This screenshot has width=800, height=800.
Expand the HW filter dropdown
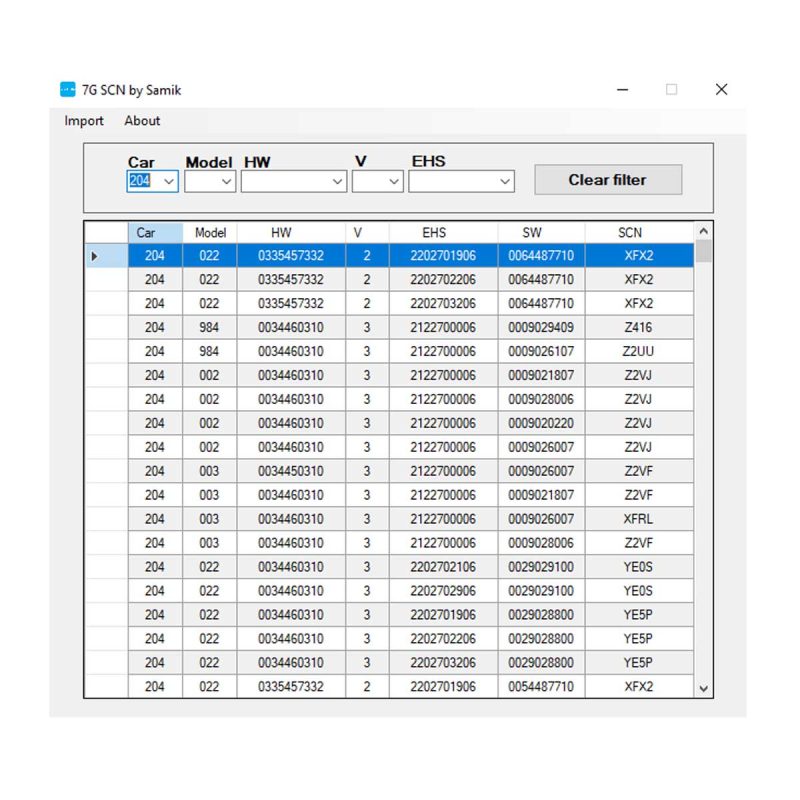tap(337, 182)
